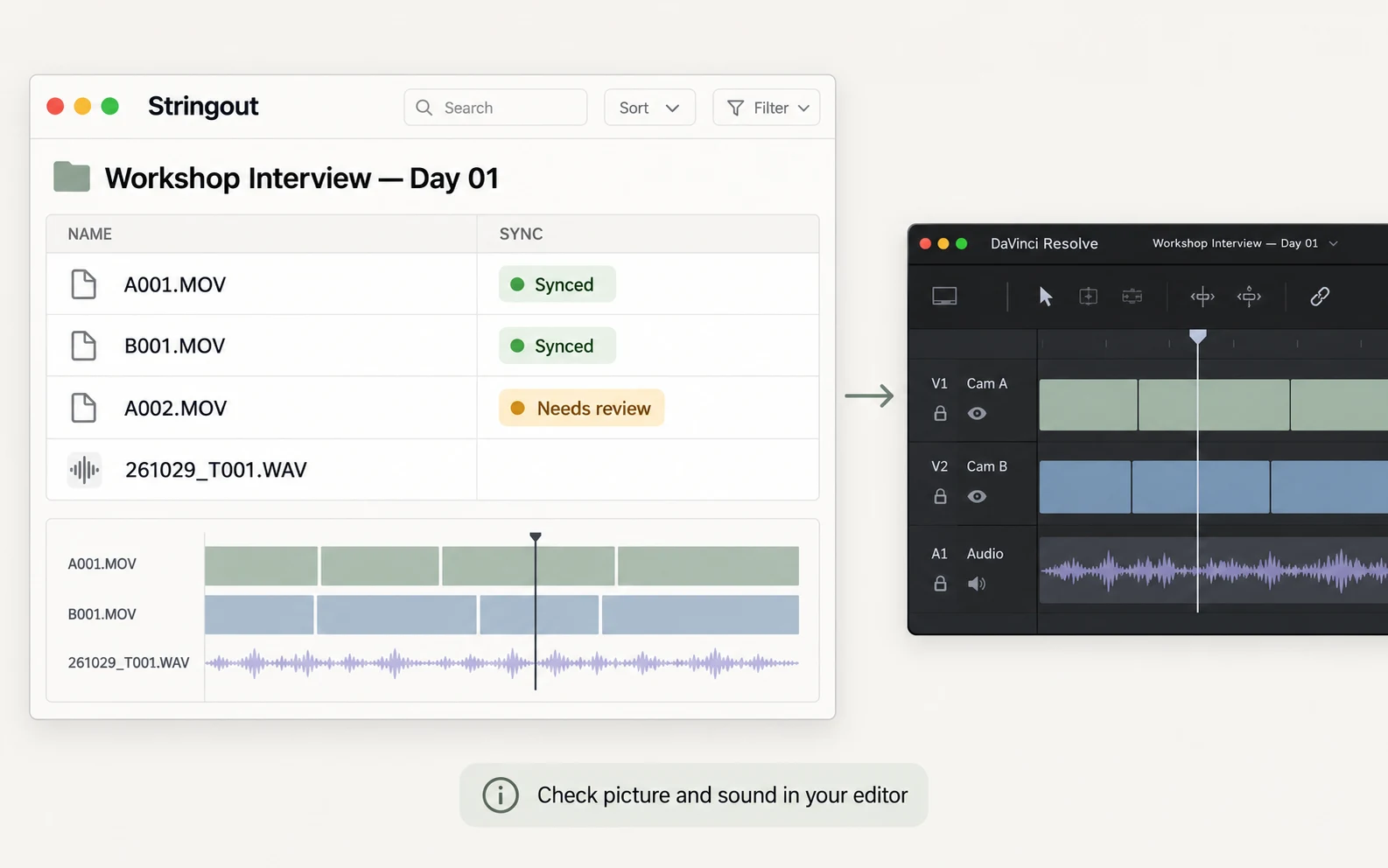The width and height of the screenshot is (1388, 868).
Task: Click the file icon for B001.MOV
Action: point(83,346)
